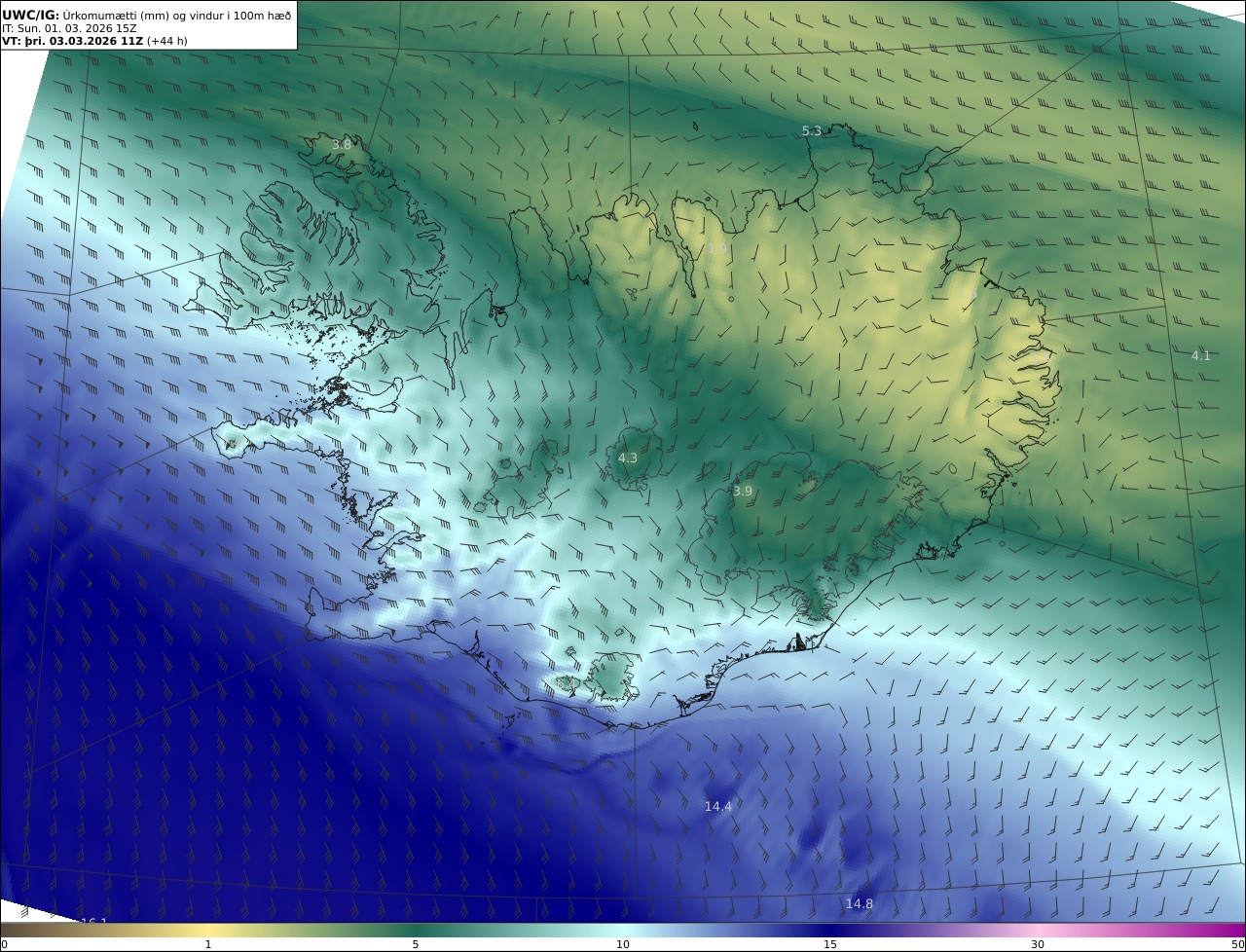This screenshot has width=1246, height=952.
Task: Click the map title 'Úrkomumætti (mm) og vindur í 100m hæð'
Action: 176,15
